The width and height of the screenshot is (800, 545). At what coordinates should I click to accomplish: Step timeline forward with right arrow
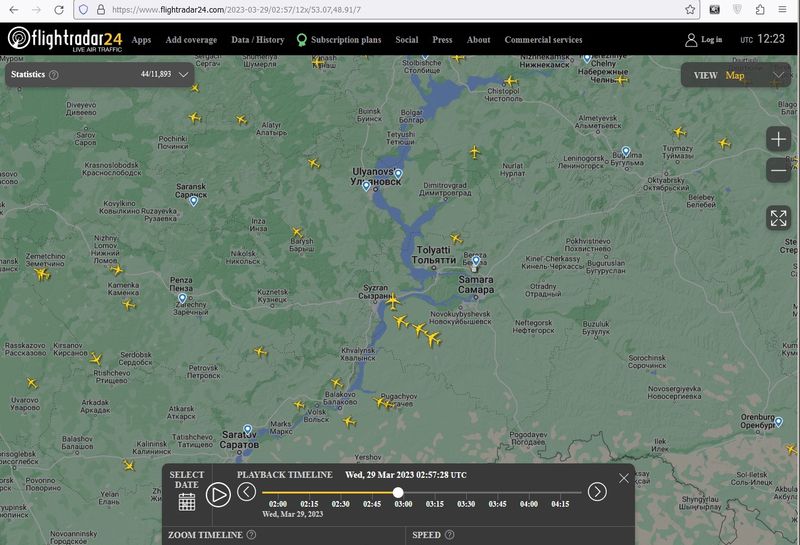597,491
